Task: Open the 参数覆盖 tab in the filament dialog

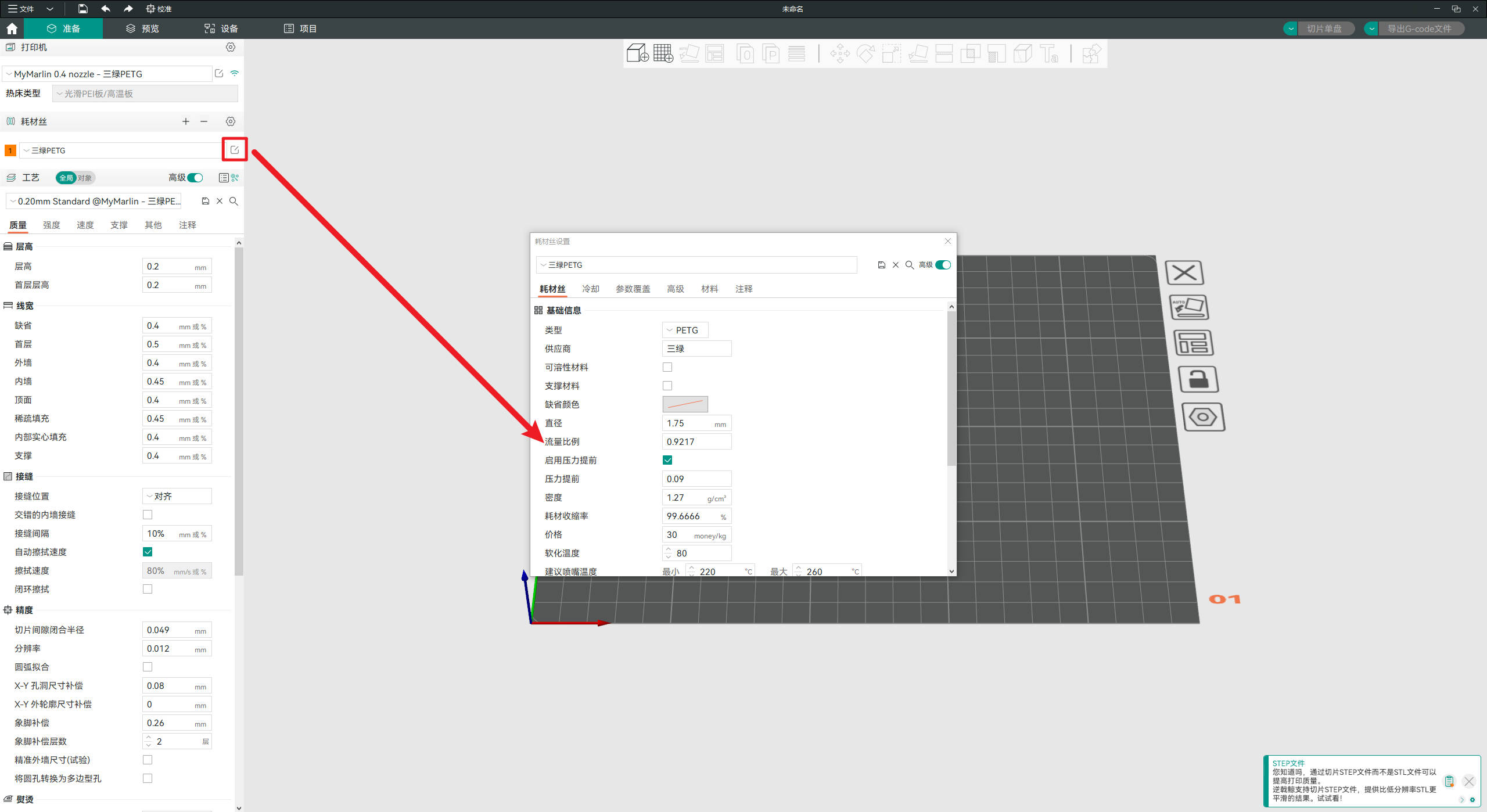Action: (633, 289)
